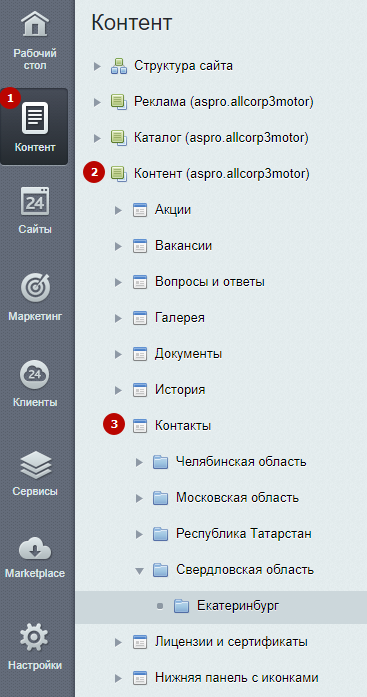The width and height of the screenshot is (367, 697).
Task: Expand the Каталог node arrow
Action: click(x=97, y=138)
